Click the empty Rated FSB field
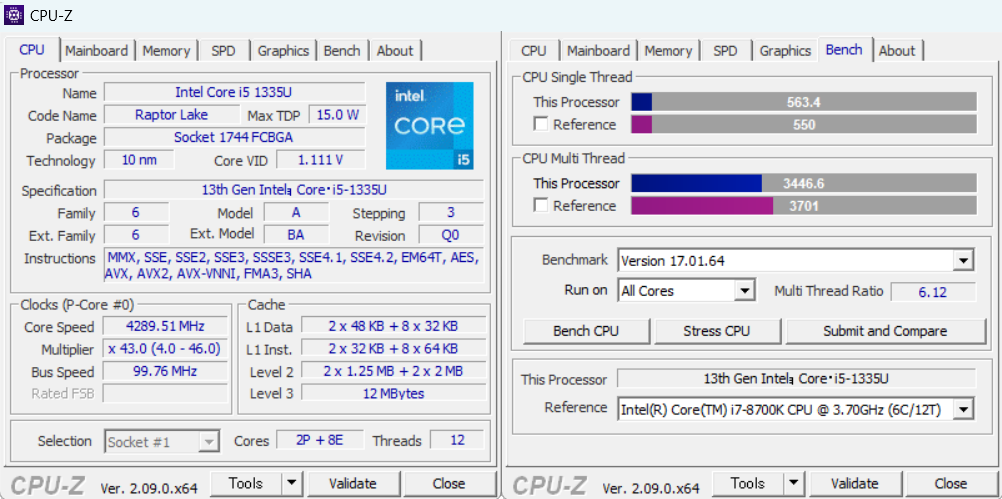Screen dimensions: 1002x499 [165, 394]
